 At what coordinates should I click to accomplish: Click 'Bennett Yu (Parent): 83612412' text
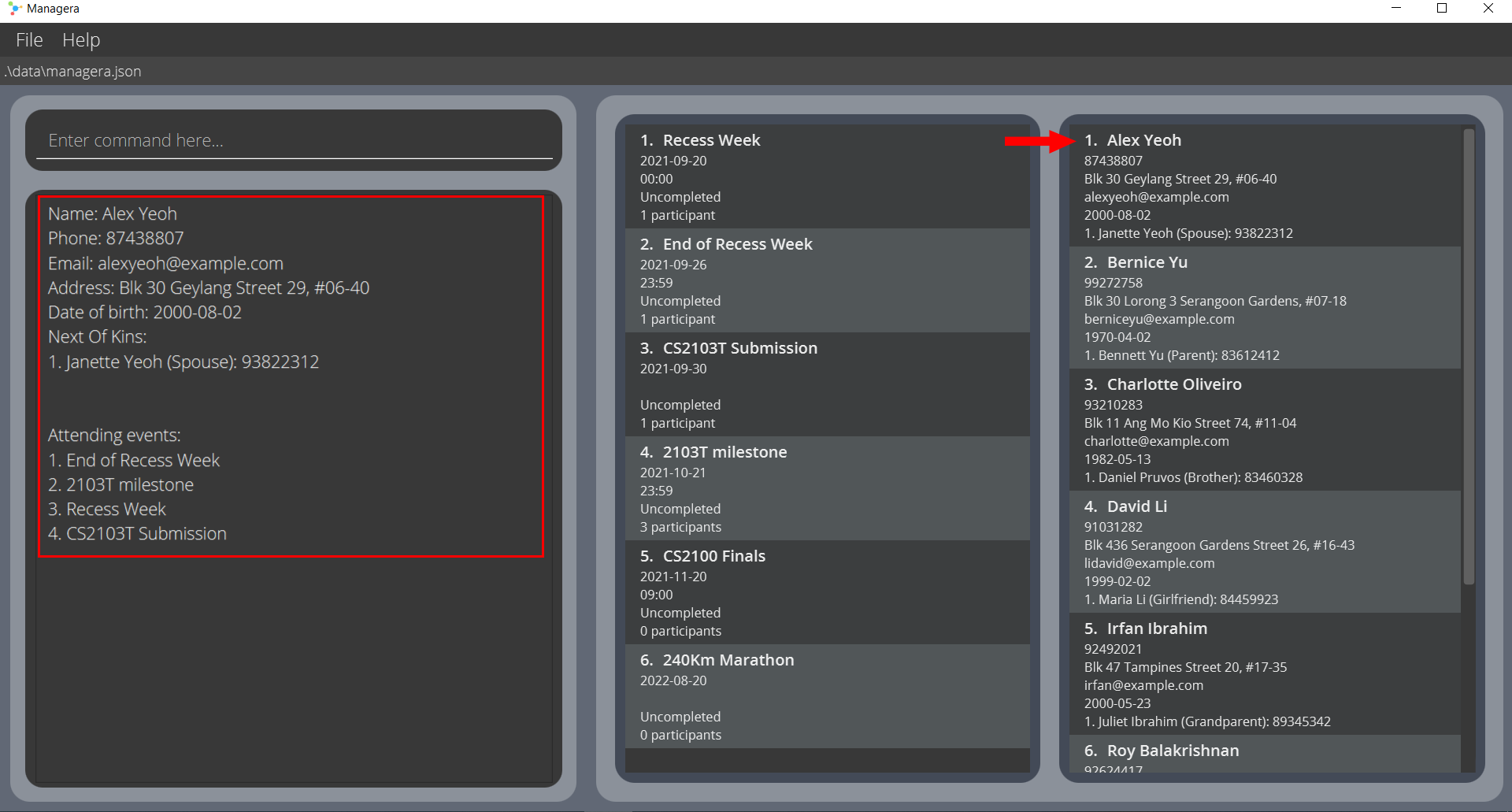click(x=1189, y=355)
